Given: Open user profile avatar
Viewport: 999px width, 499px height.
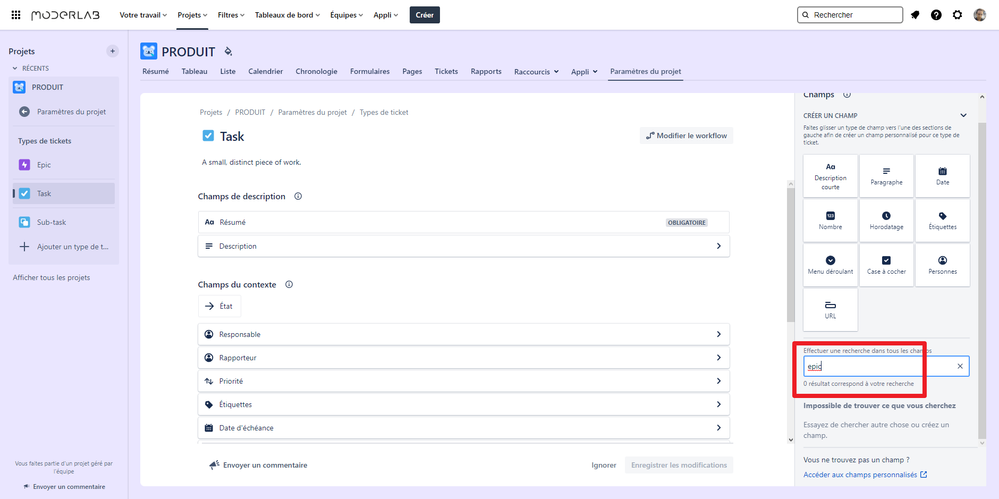Looking at the screenshot, I should click(x=980, y=15).
